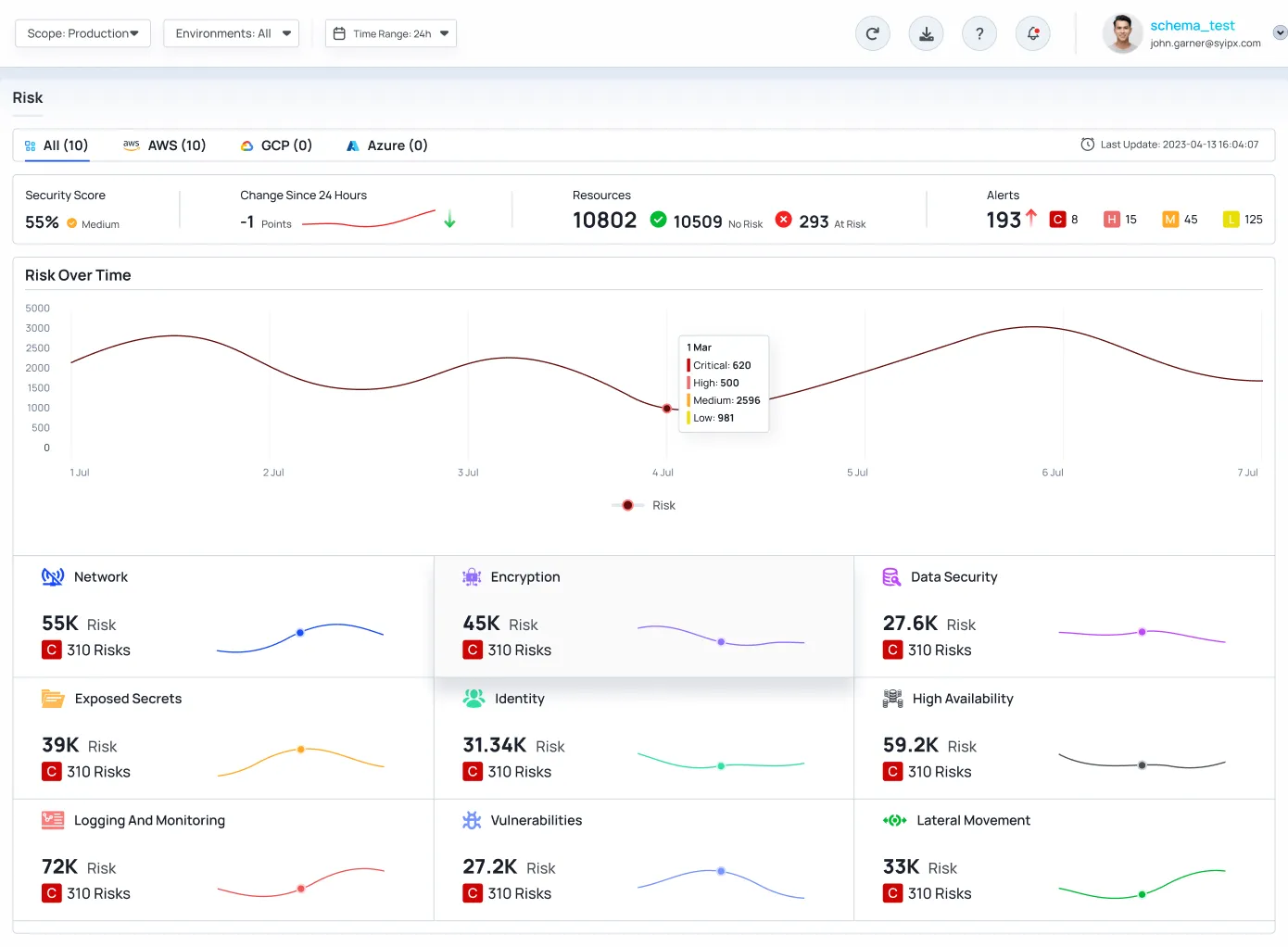Click the data point on Risk chart

(x=667, y=409)
